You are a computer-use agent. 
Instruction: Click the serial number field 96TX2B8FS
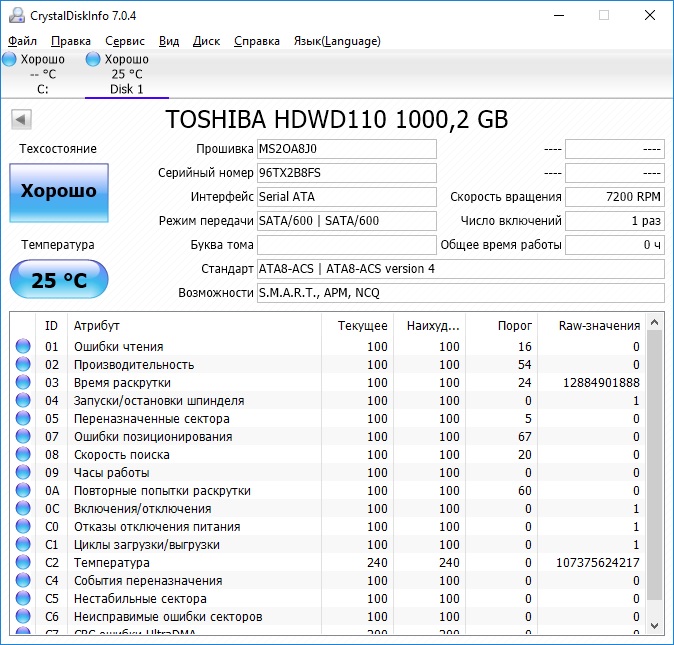(x=346, y=173)
